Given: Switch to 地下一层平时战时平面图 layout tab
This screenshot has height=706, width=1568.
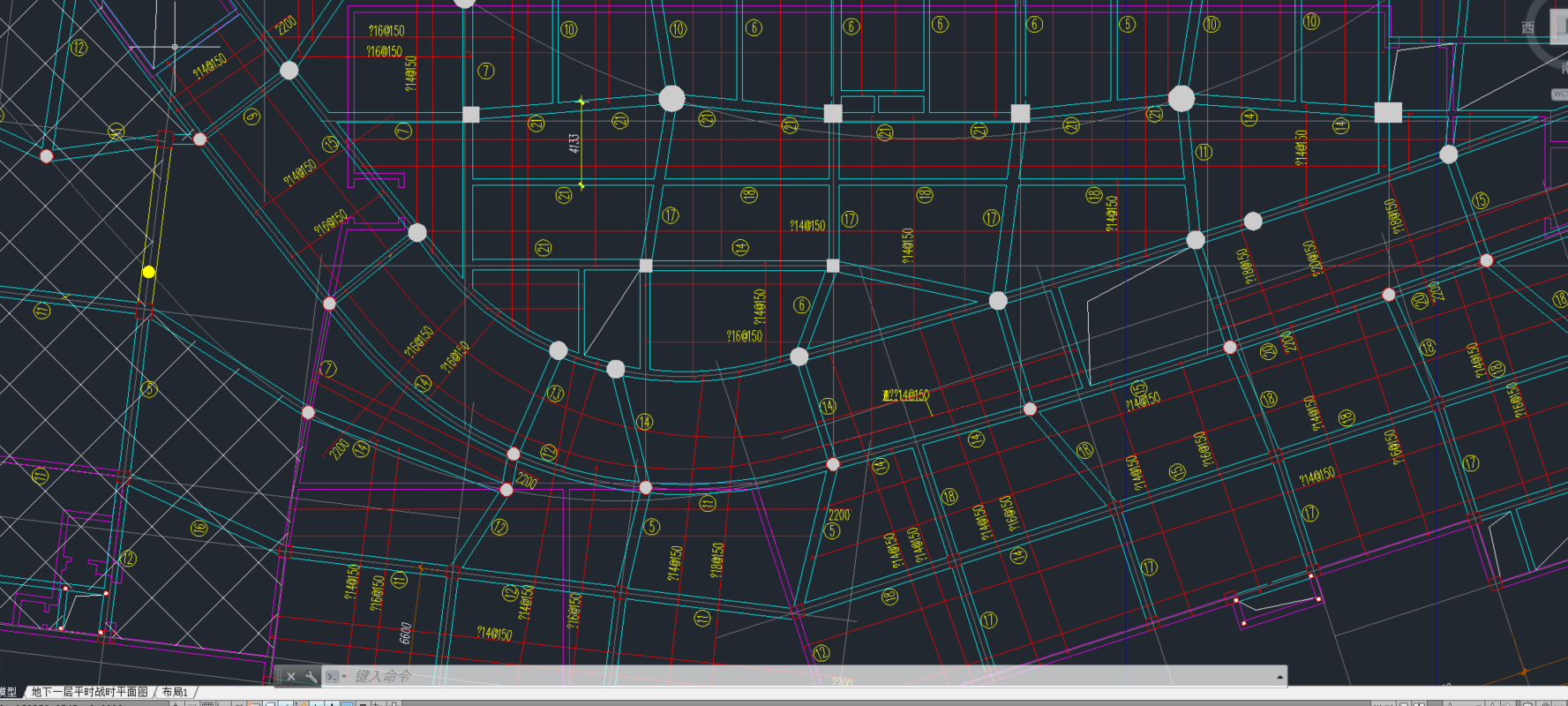Looking at the screenshot, I should click(89, 692).
